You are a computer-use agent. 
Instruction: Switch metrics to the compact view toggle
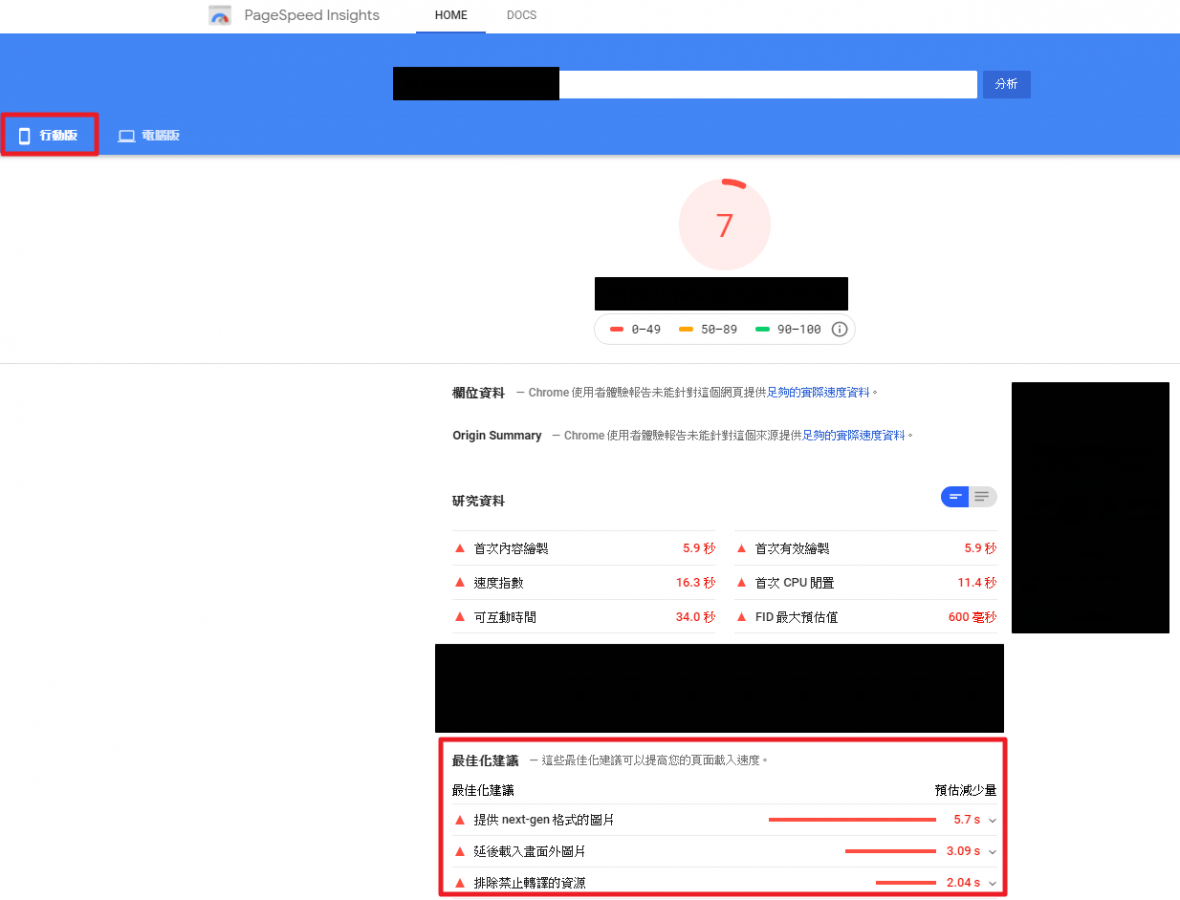955,497
